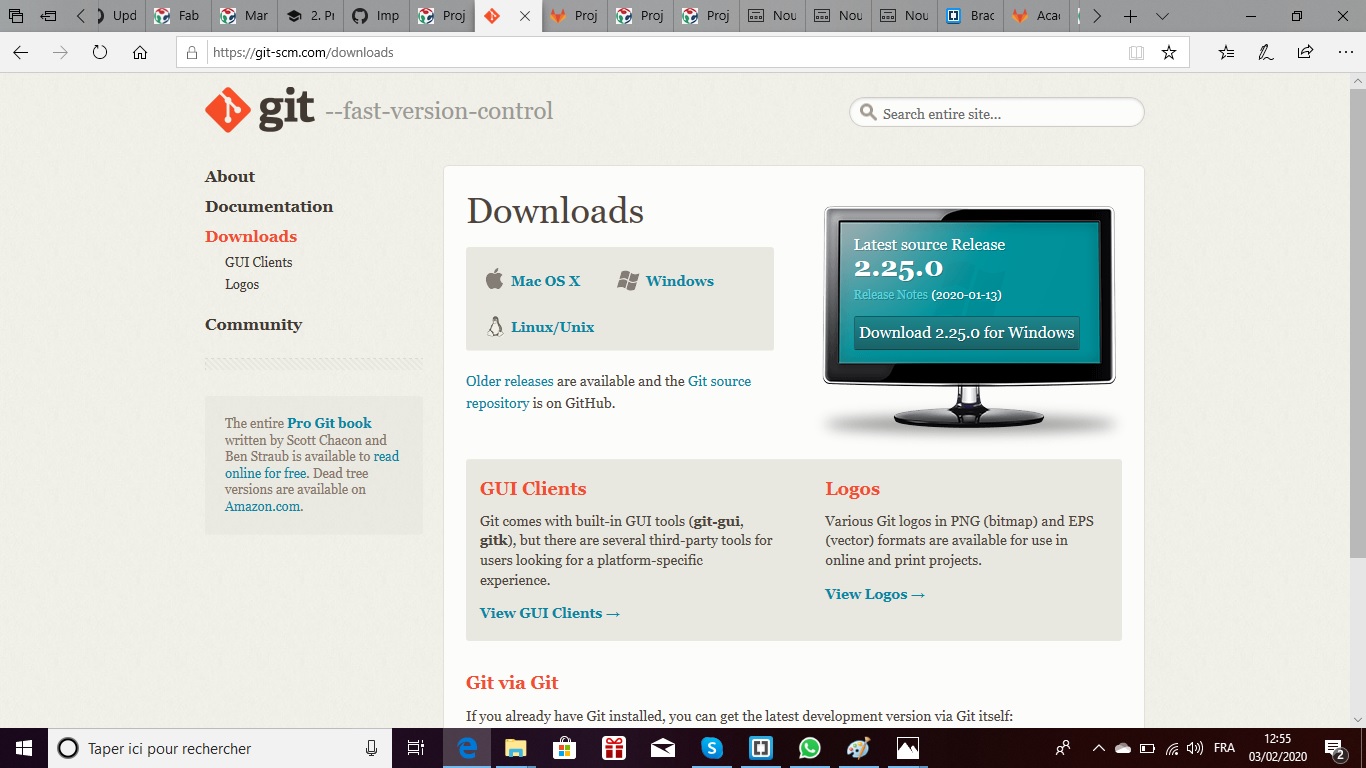Close the active git-scm tab
This screenshot has width=1366, height=768.
(525, 16)
